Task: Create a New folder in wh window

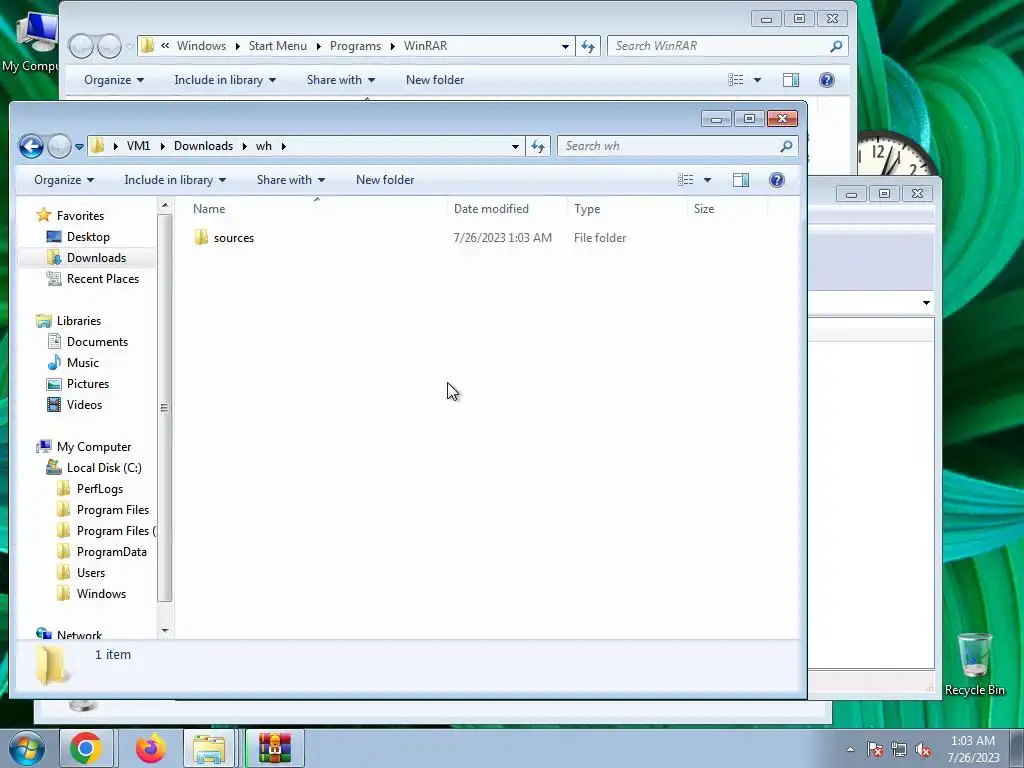Action: (x=385, y=180)
